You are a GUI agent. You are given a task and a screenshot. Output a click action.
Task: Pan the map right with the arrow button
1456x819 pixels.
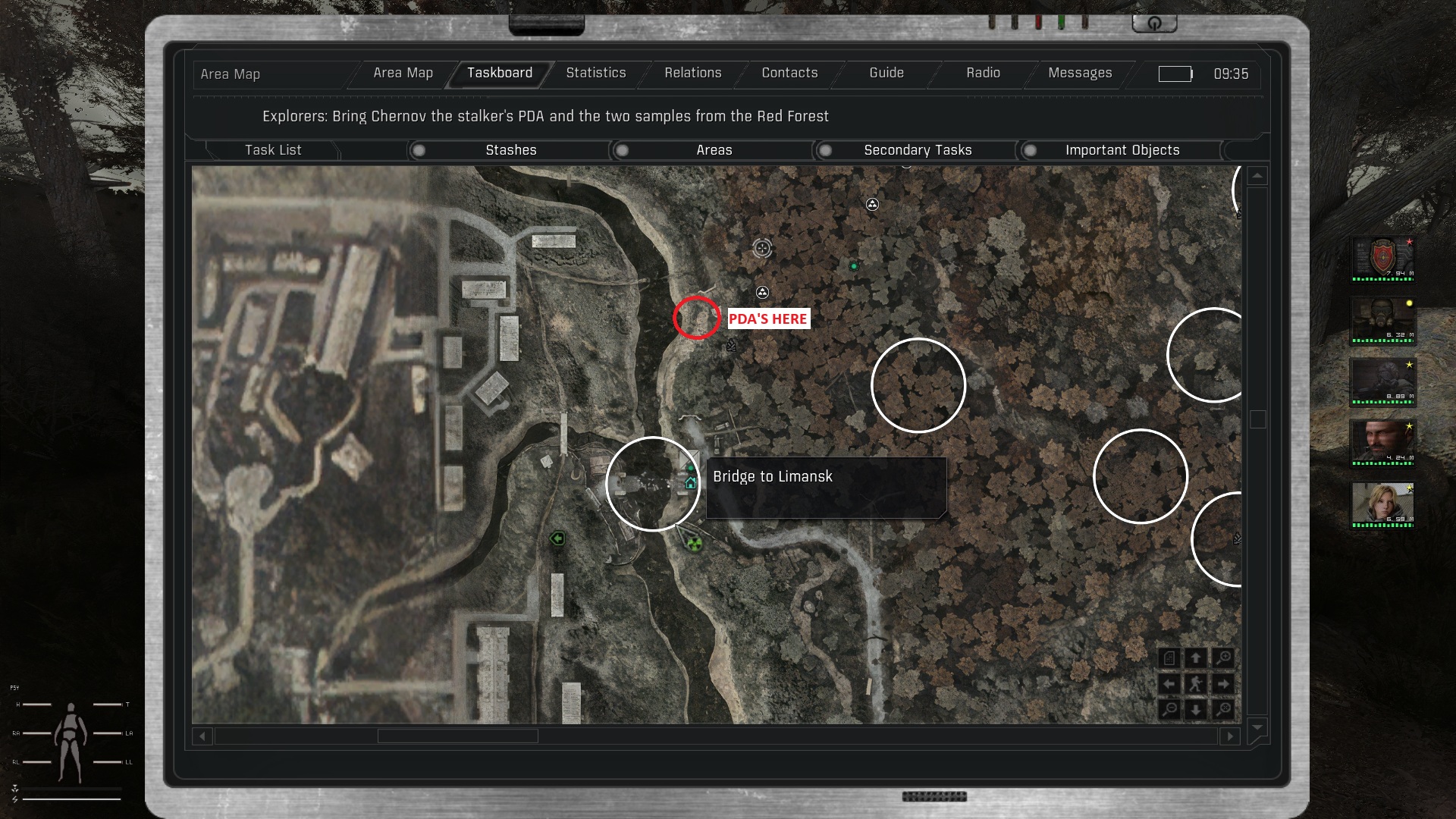pos(1222,683)
